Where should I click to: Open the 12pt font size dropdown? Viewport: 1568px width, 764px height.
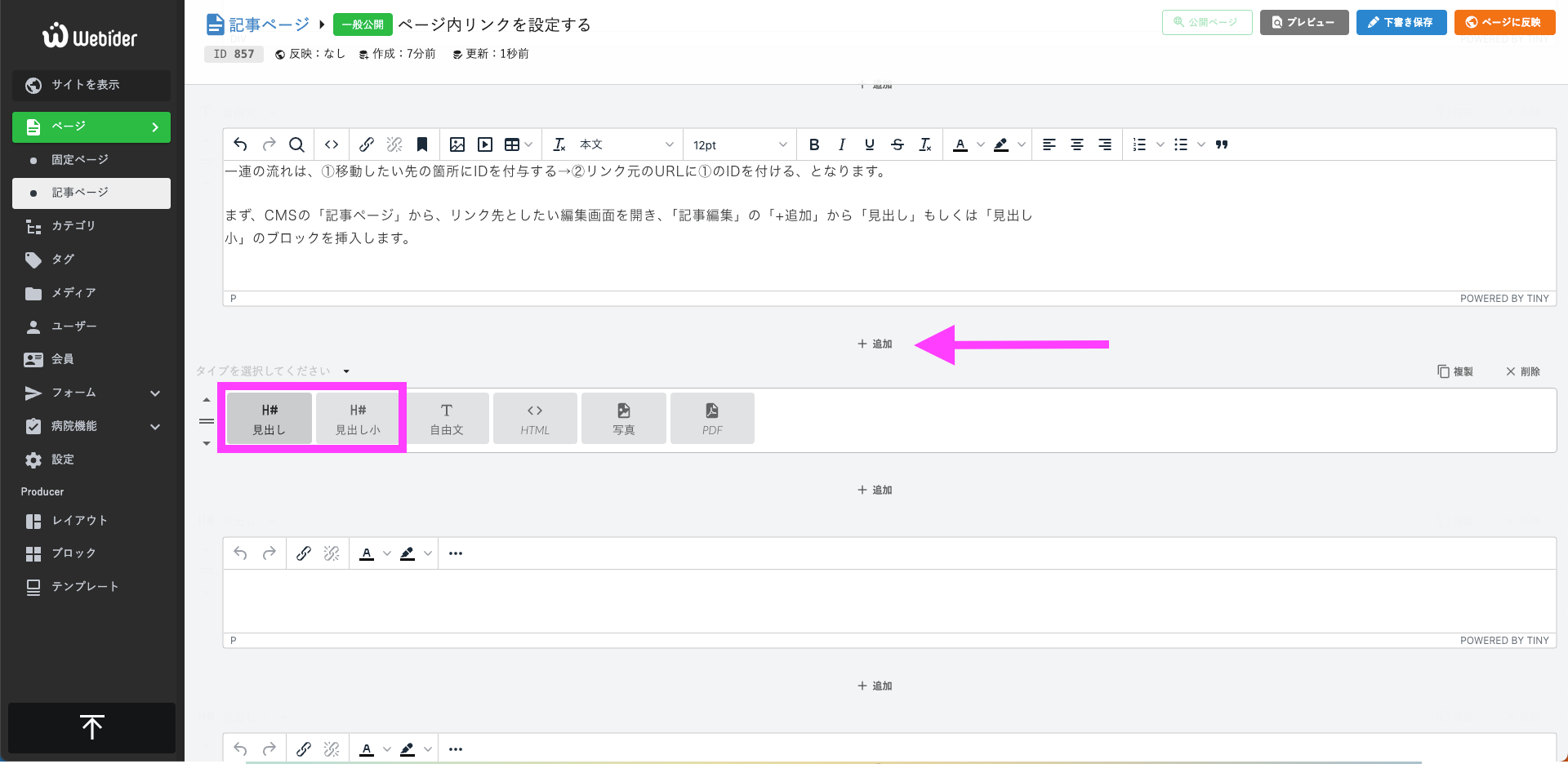[739, 144]
